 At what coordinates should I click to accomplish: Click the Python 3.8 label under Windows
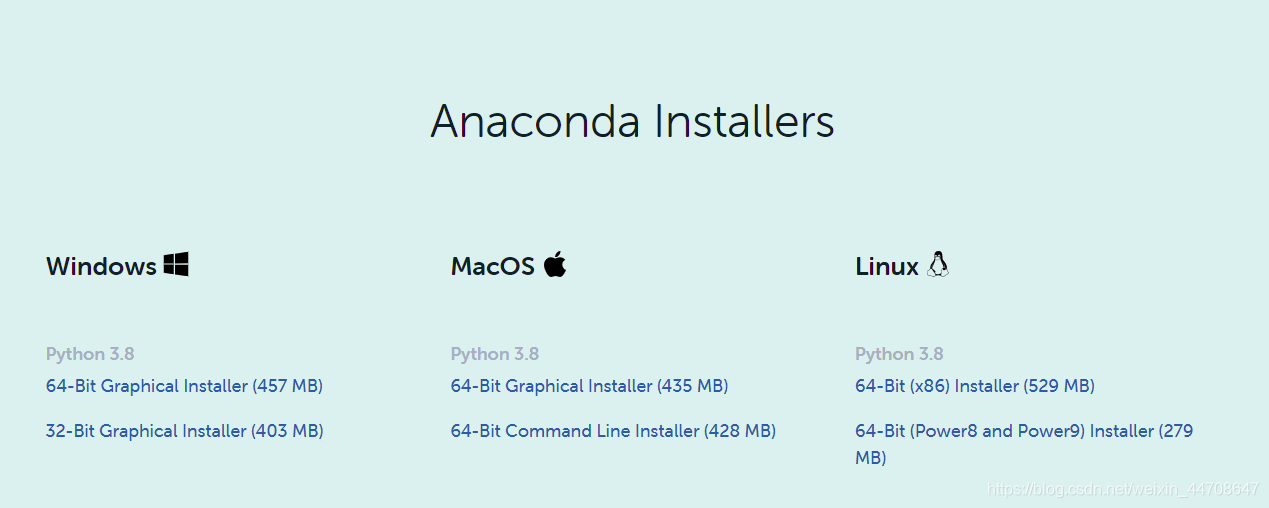[x=90, y=354]
